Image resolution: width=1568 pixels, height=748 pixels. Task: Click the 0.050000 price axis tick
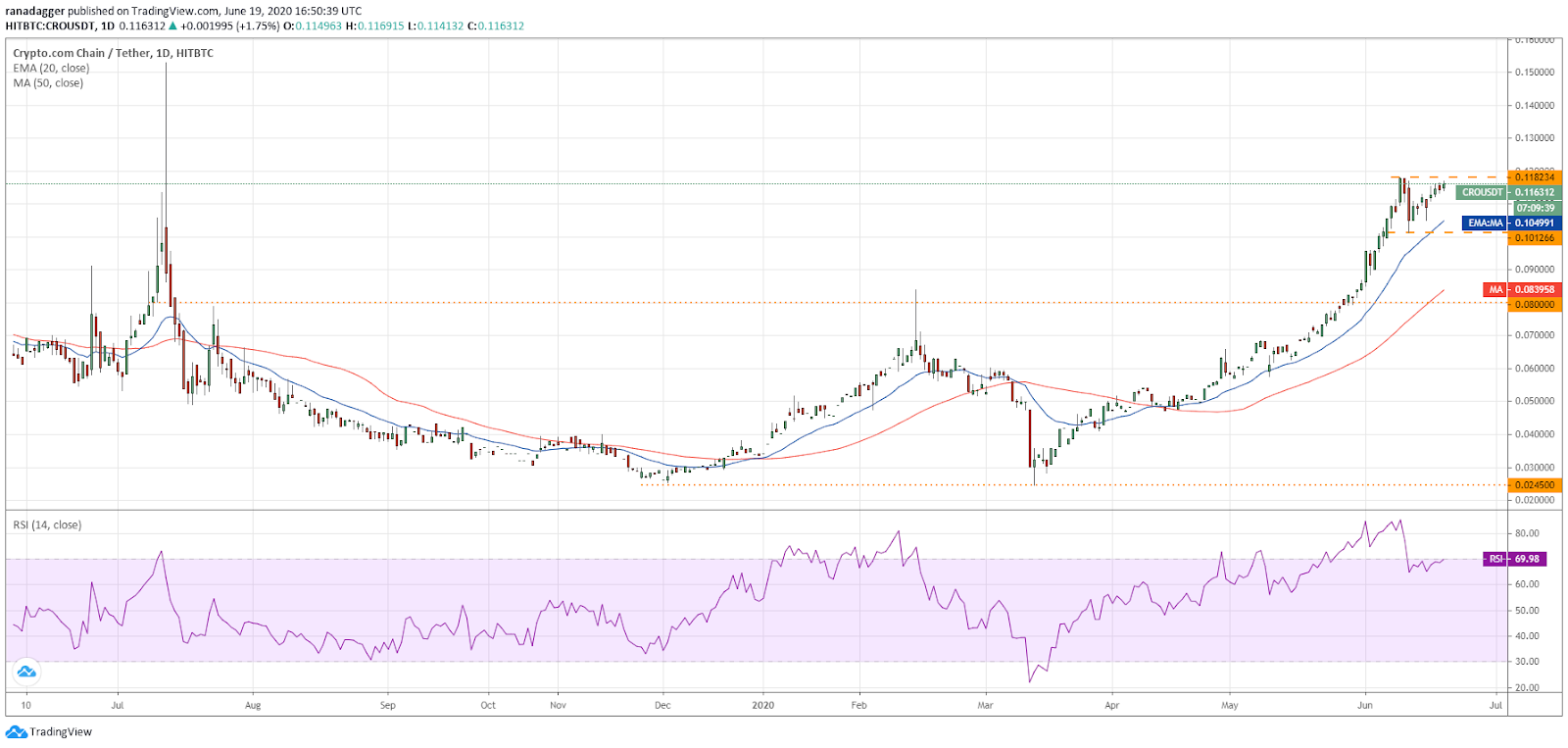coord(1535,401)
